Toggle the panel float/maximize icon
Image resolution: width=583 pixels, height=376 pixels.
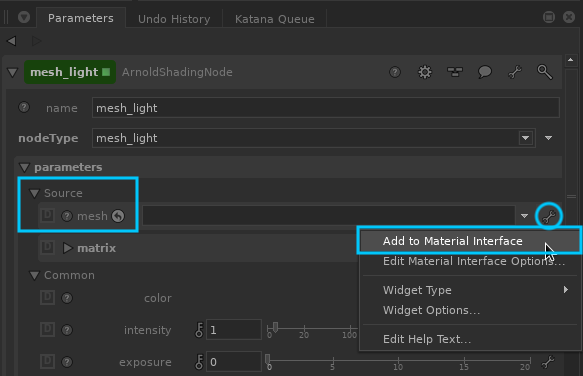549,17
